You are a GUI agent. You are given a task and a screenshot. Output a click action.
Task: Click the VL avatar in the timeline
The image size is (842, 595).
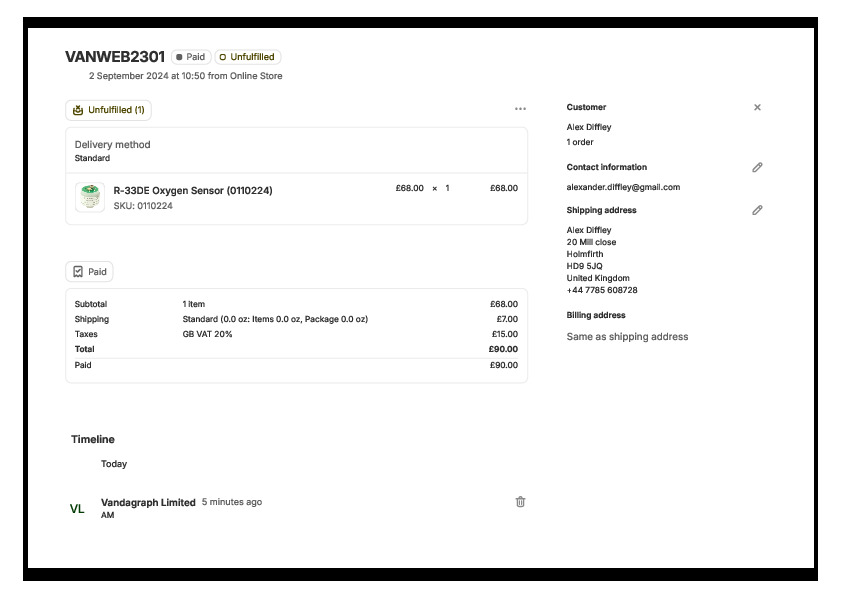(x=77, y=509)
